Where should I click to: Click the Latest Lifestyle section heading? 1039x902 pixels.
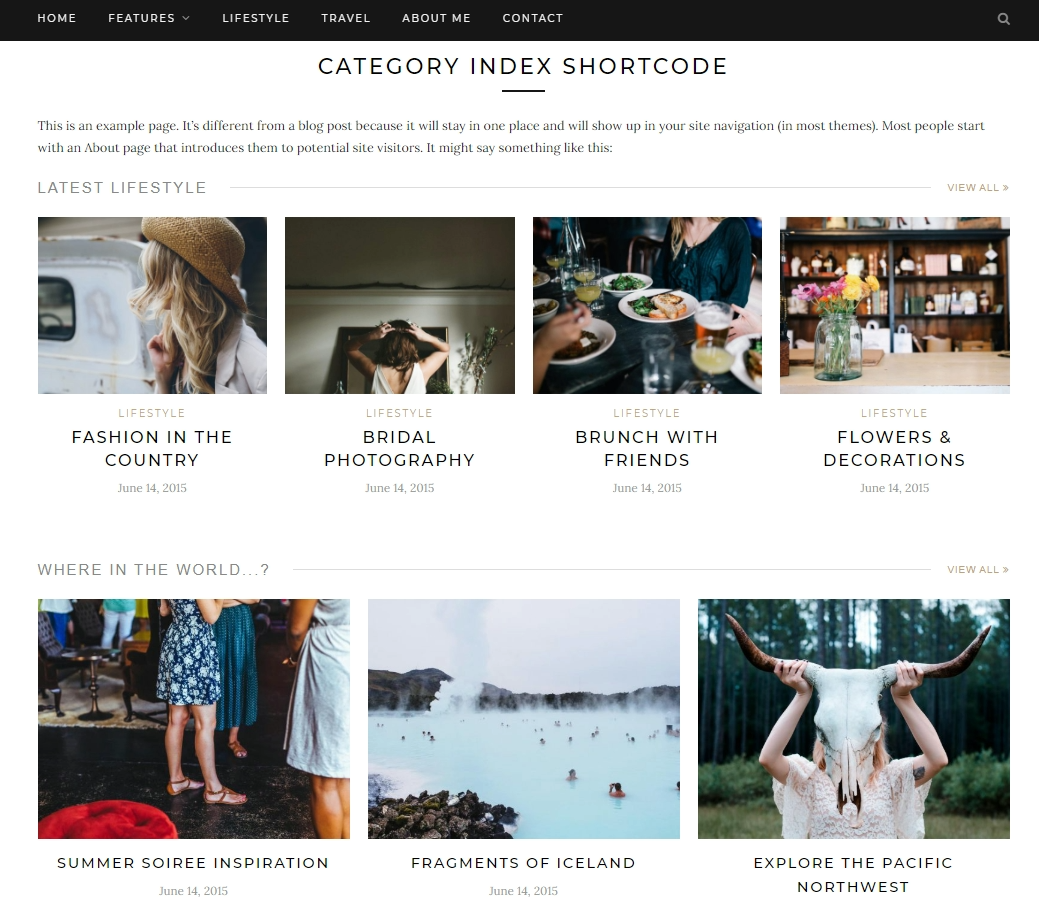tap(122, 188)
